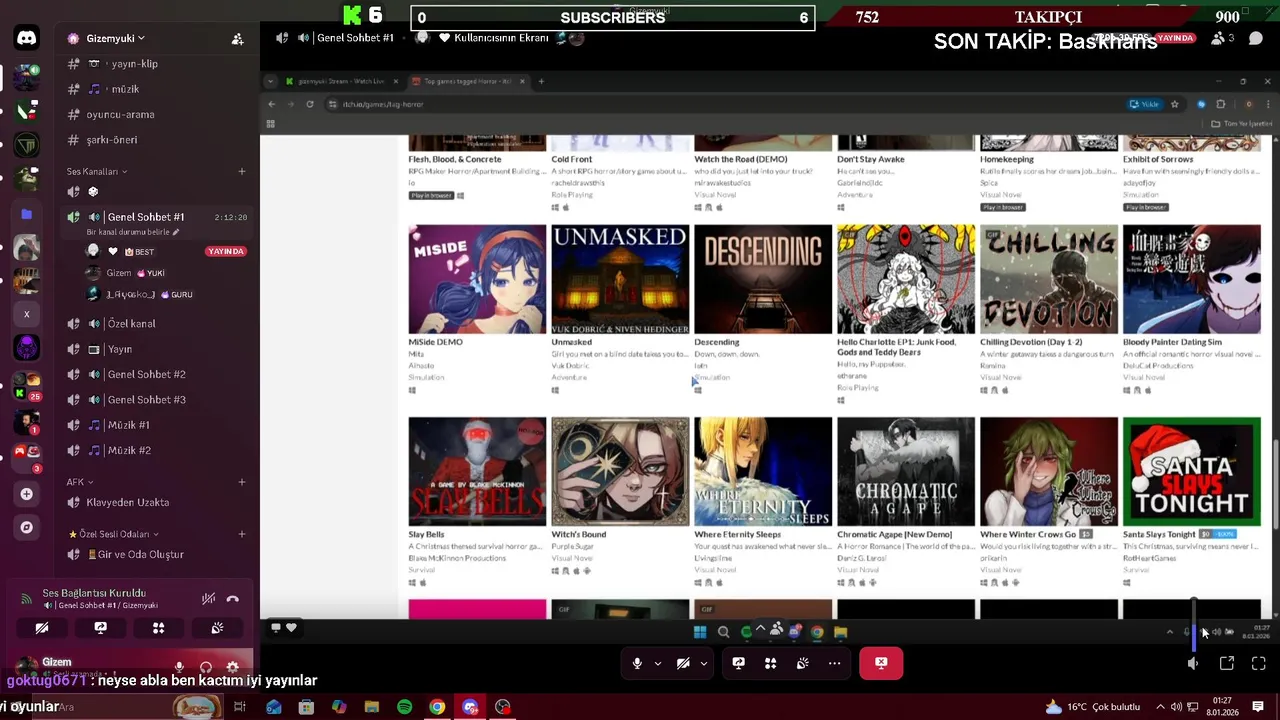Open soundboard from voice connection panel

click(217, 628)
